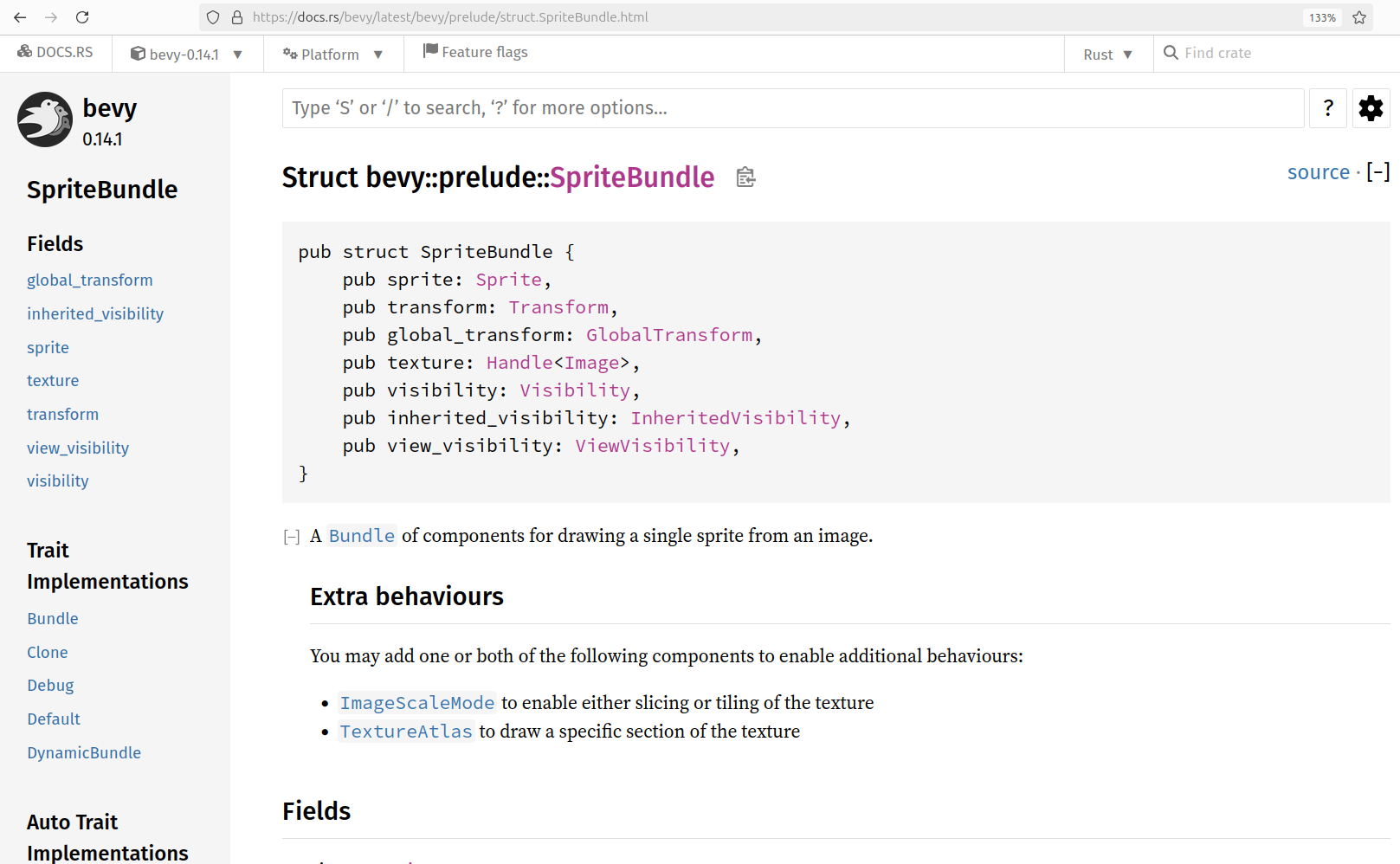View site security via the padlock icon
The image size is (1400, 864).
click(237, 17)
